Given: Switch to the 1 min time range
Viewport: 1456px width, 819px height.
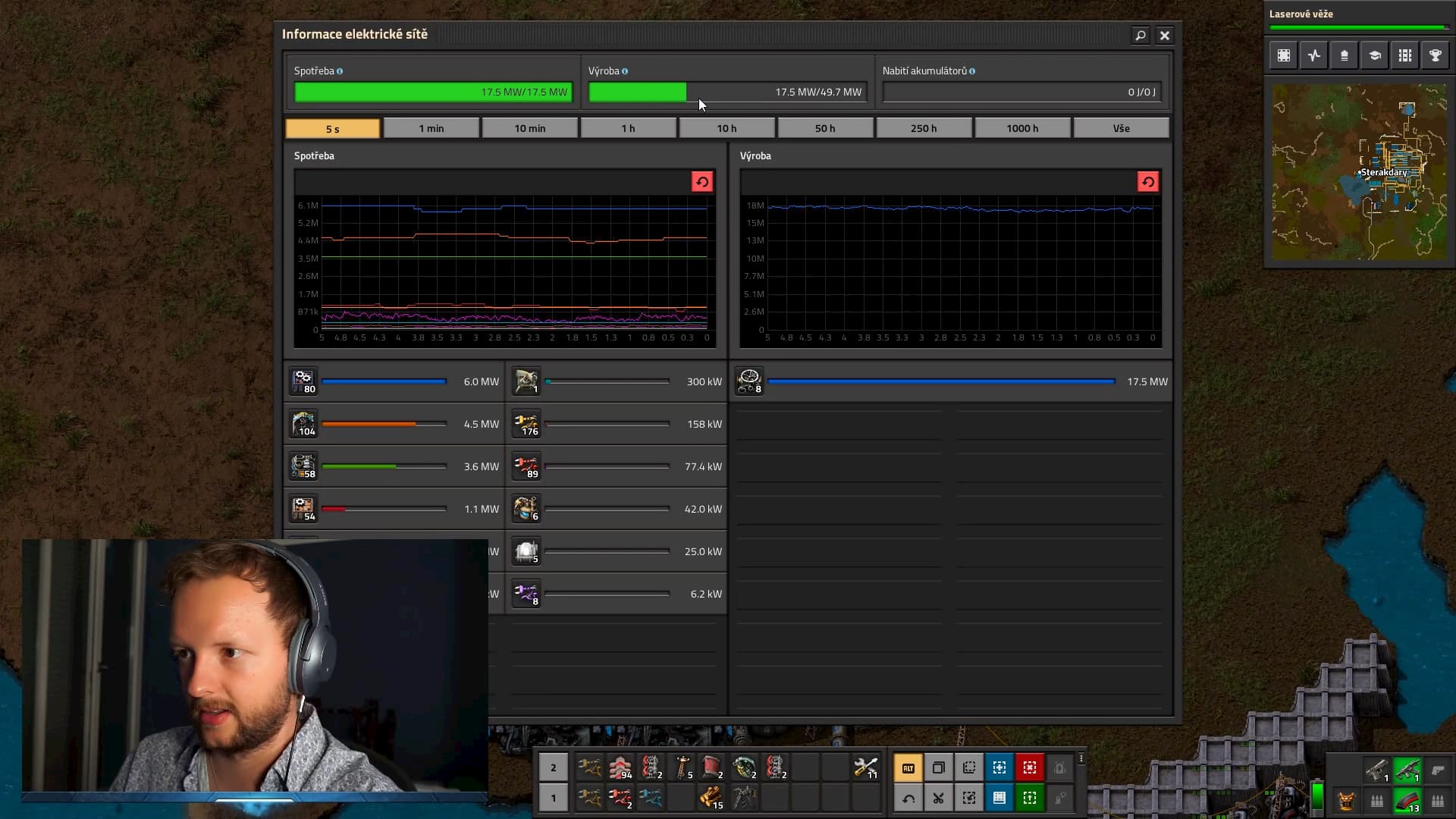Looking at the screenshot, I should [431, 128].
